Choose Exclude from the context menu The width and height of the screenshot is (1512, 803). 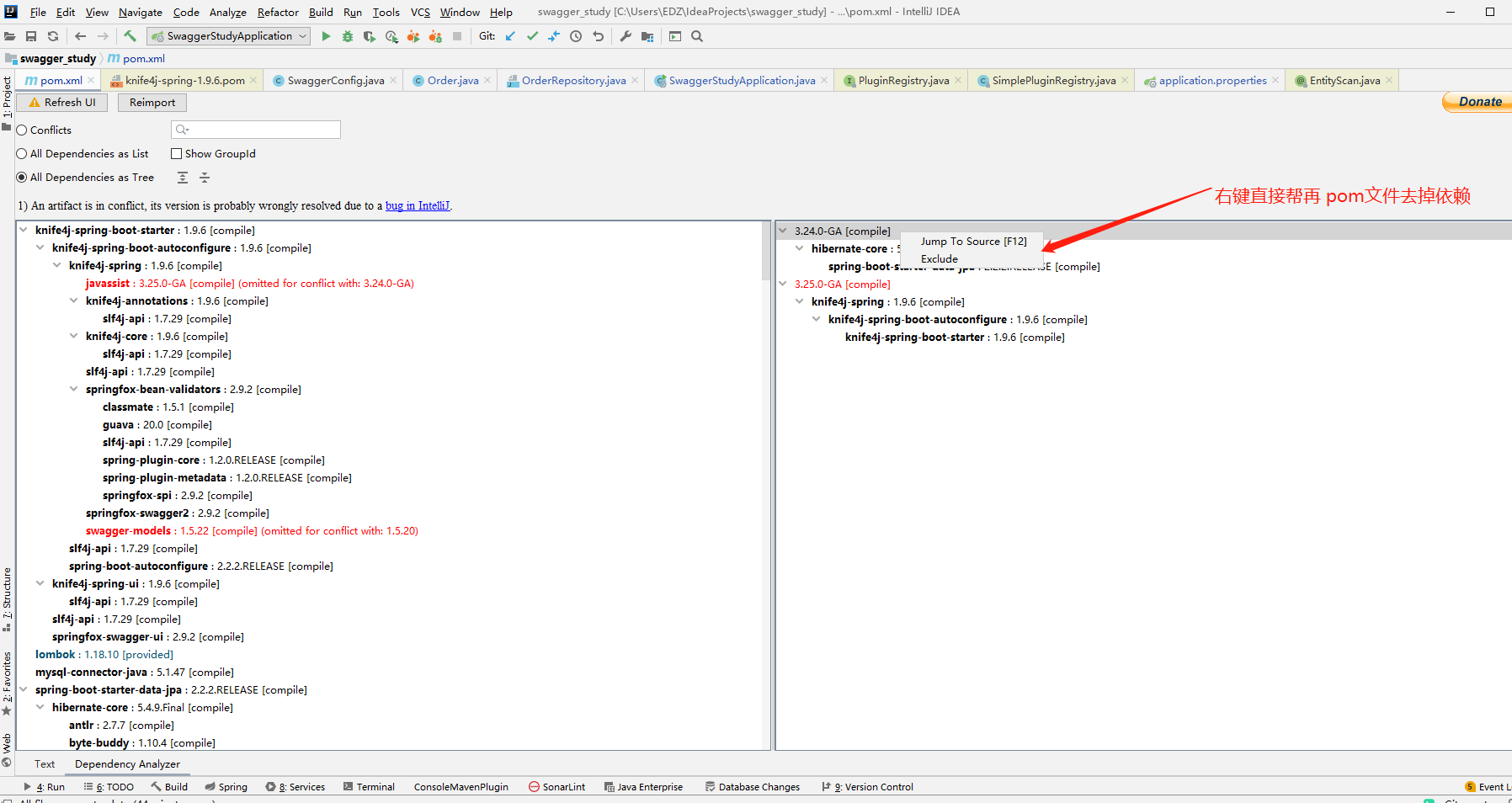[940, 259]
